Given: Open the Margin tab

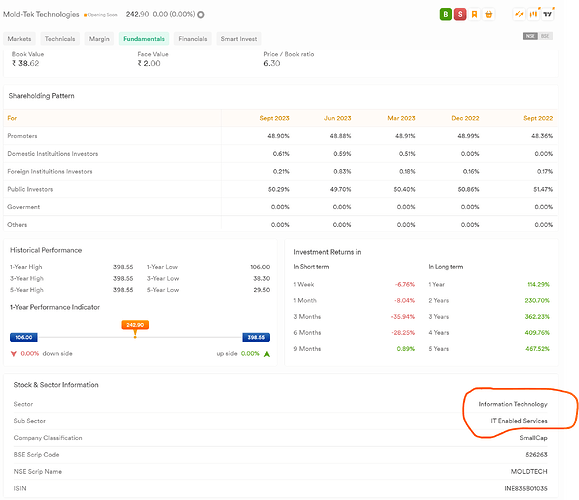Looking at the screenshot, I should (x=99, y=39).
